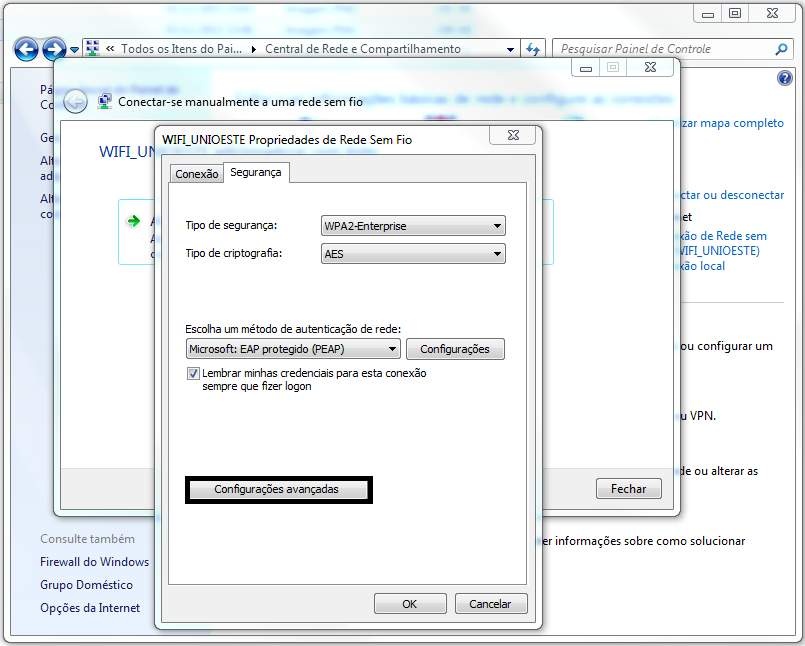Viewport: 805px width, 646px height.
Task: Click the conexão local link
Action: (701, 266)
